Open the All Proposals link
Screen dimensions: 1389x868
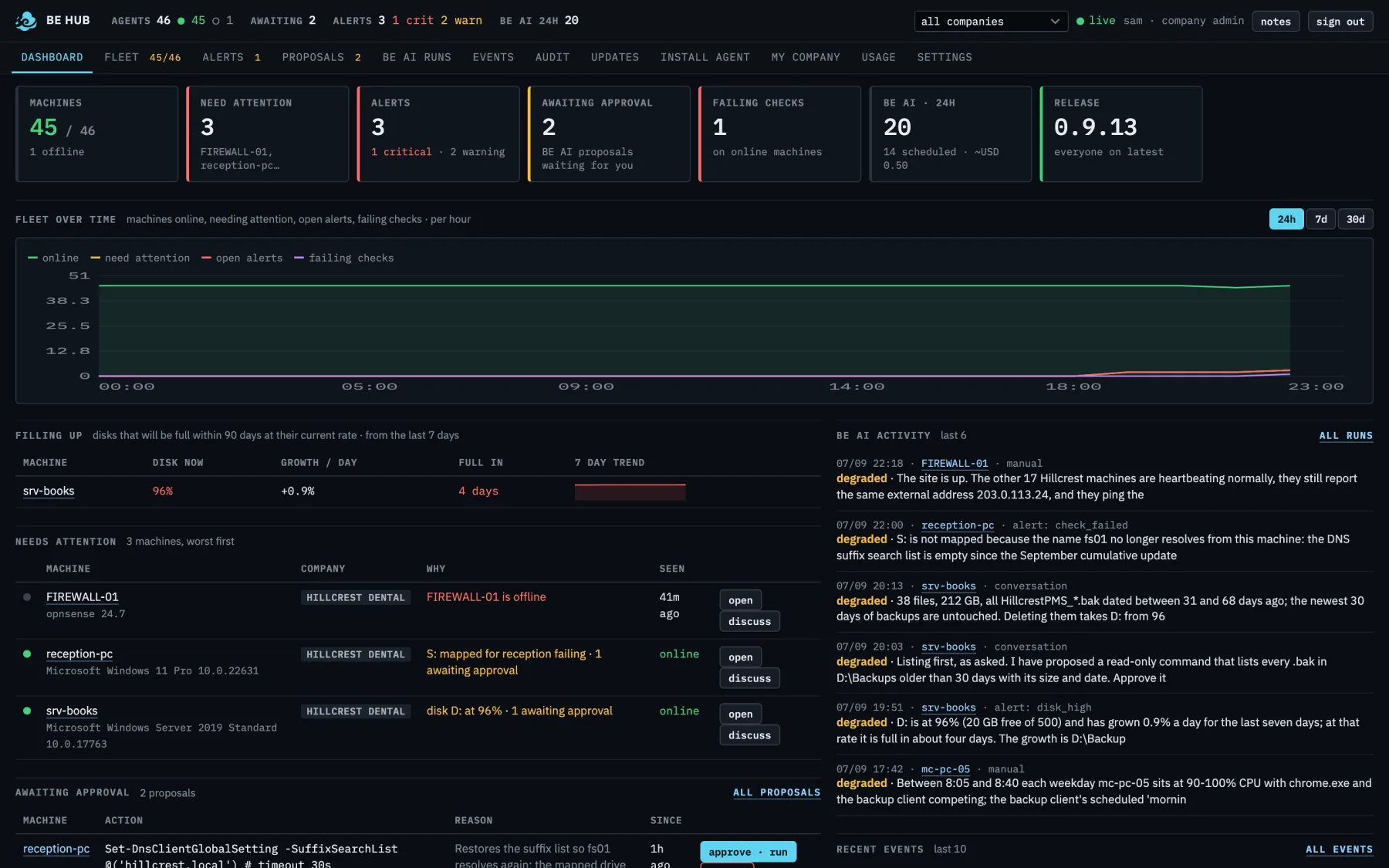(x=776, y=792)
